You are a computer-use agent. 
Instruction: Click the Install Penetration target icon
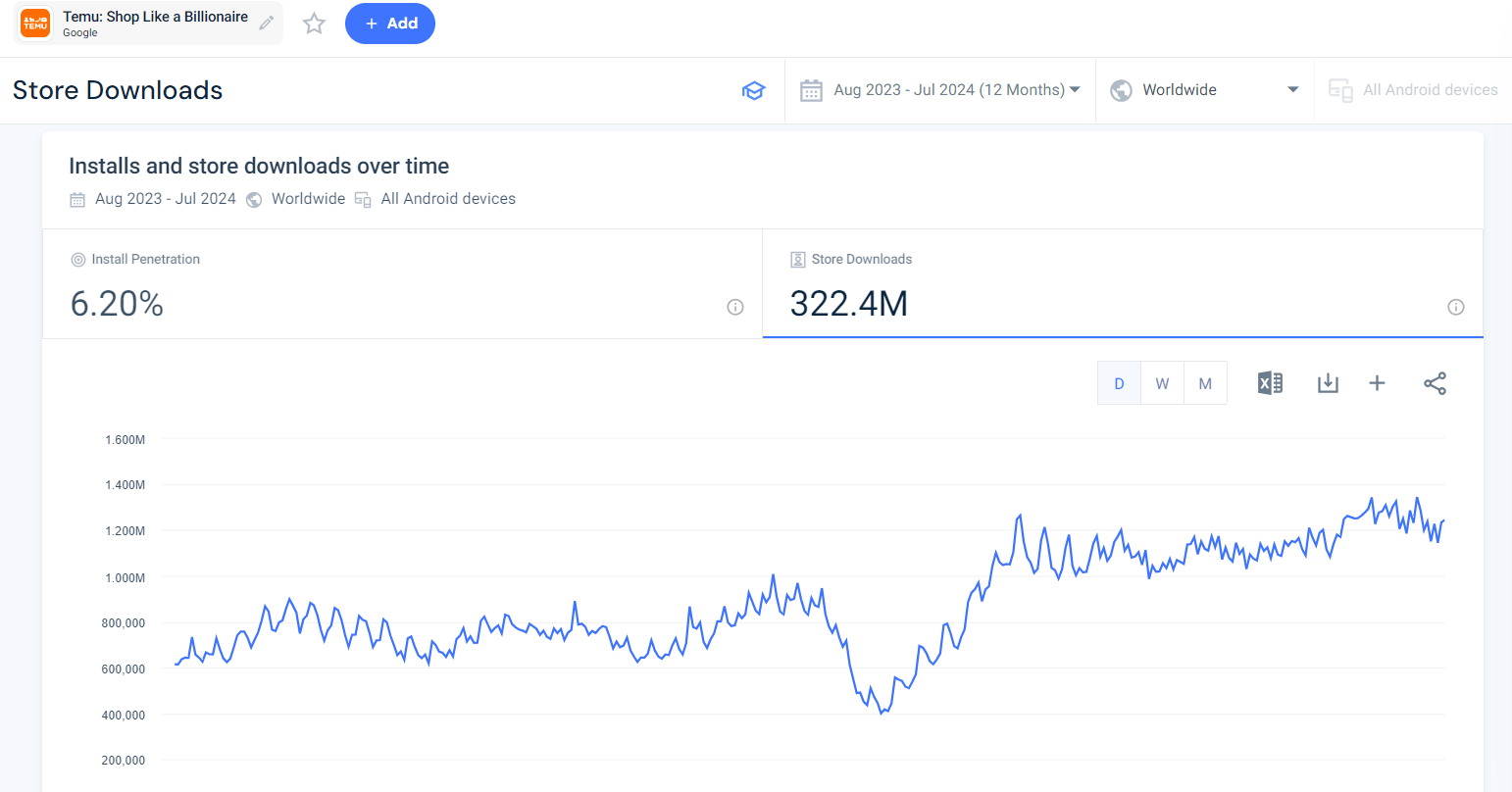pos(77,259)
